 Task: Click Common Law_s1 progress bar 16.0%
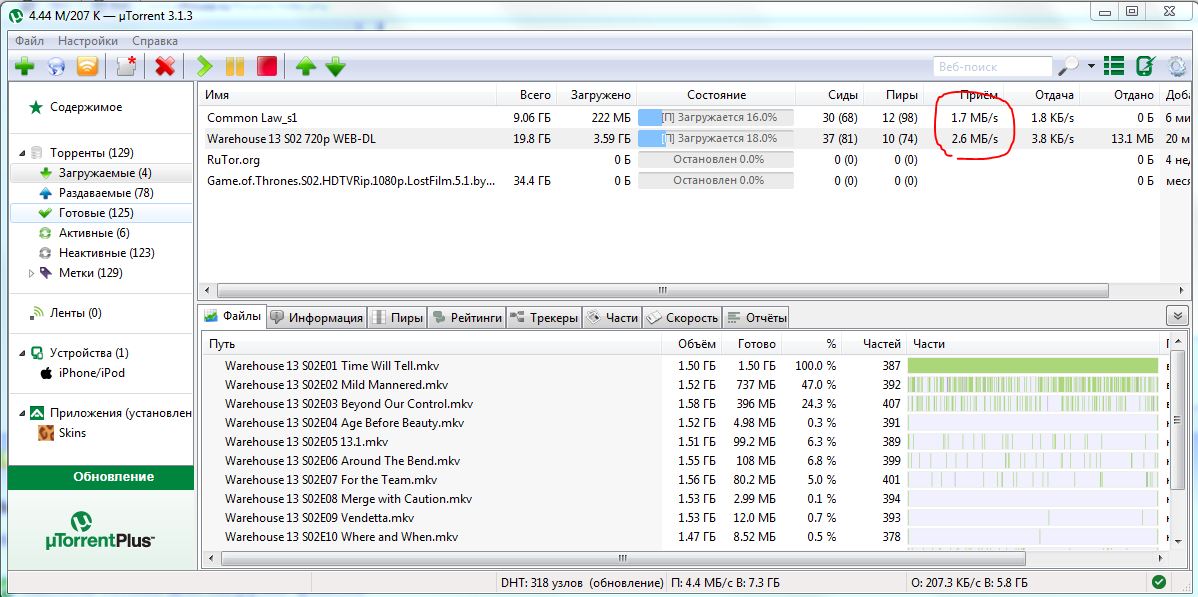click(x=716, y=118)
